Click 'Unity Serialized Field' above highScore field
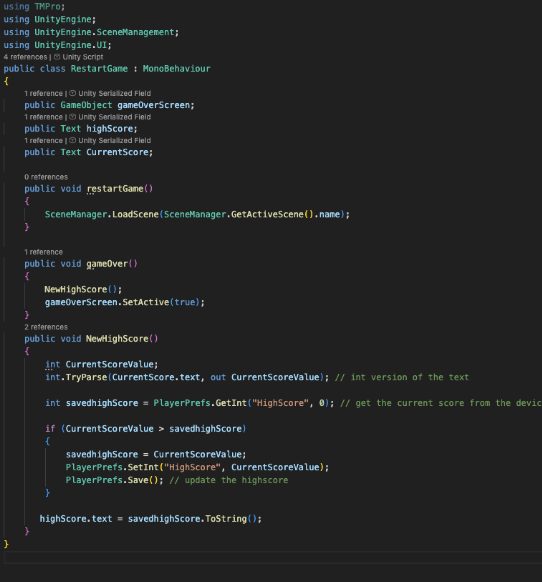542x582 pixels. pos(114,117)
